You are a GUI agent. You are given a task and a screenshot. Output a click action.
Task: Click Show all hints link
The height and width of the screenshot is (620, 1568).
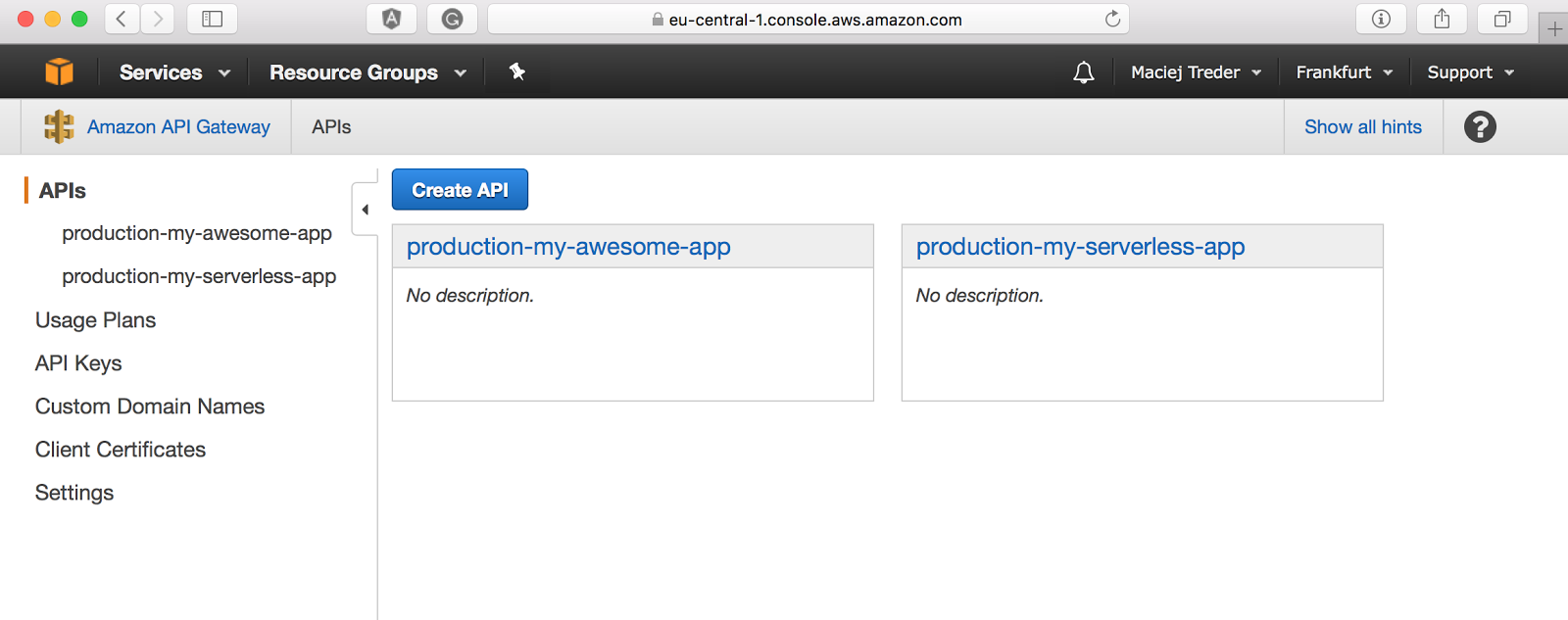point(1363,126)
